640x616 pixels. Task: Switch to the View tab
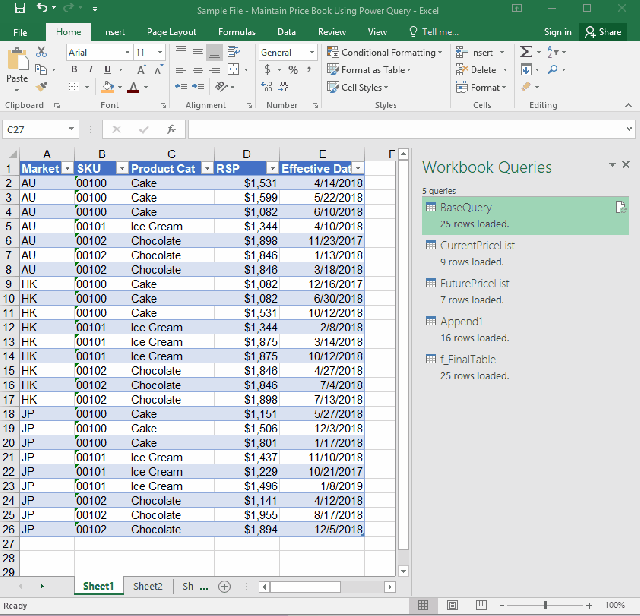[377, 32]
